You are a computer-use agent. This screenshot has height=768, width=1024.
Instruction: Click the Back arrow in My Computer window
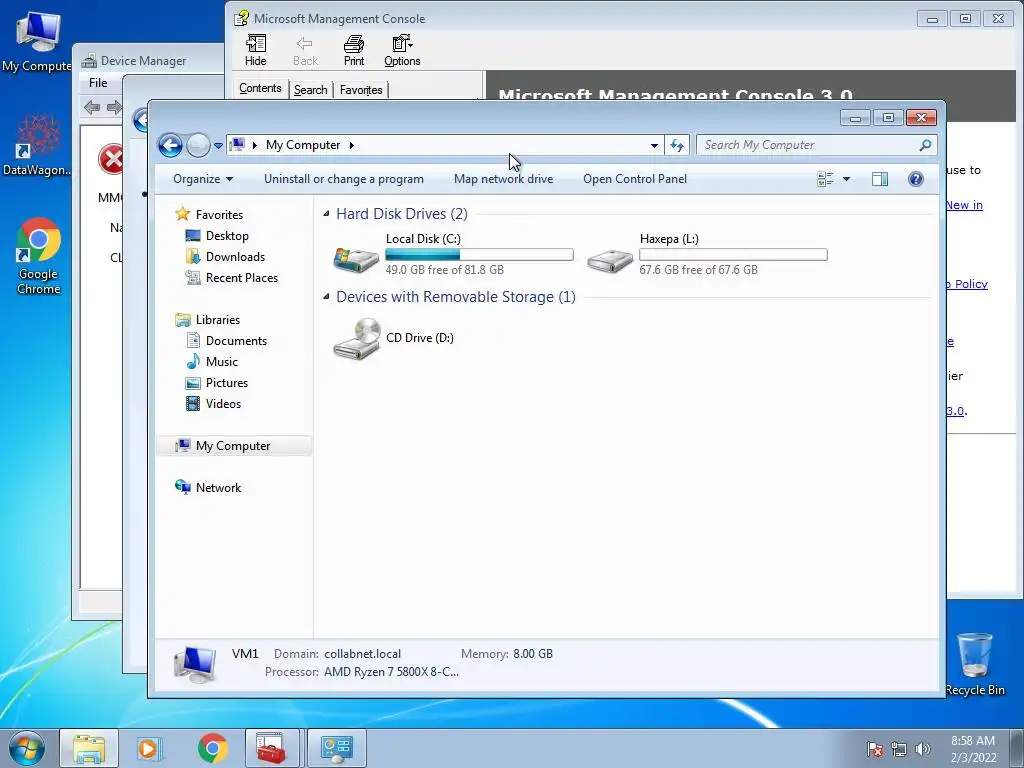pos(170,145)
